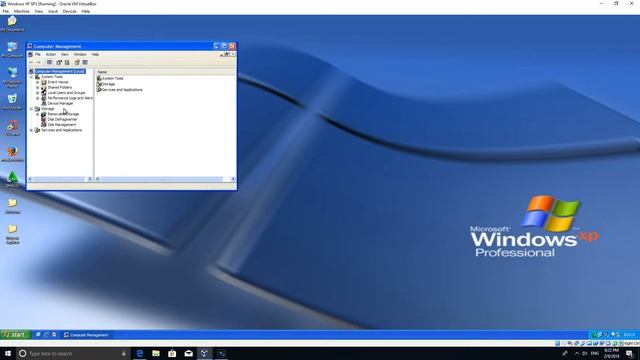This screenshot has width=640, height=360.
Task: Select Local Users and Groups in the tree
Action: click(x=66, y=93)
